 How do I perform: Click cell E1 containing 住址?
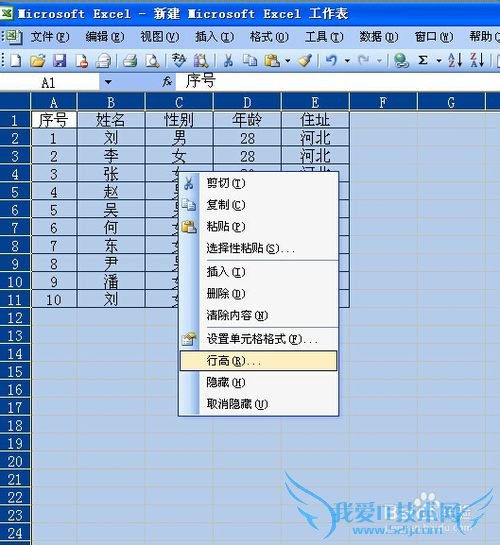(x=315, y=120)
